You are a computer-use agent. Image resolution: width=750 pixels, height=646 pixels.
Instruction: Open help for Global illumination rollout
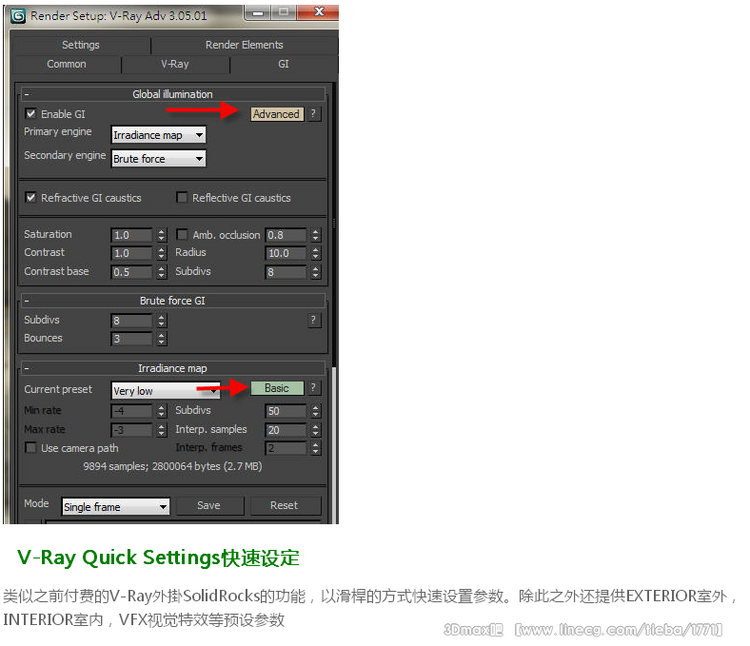point(313,114)
